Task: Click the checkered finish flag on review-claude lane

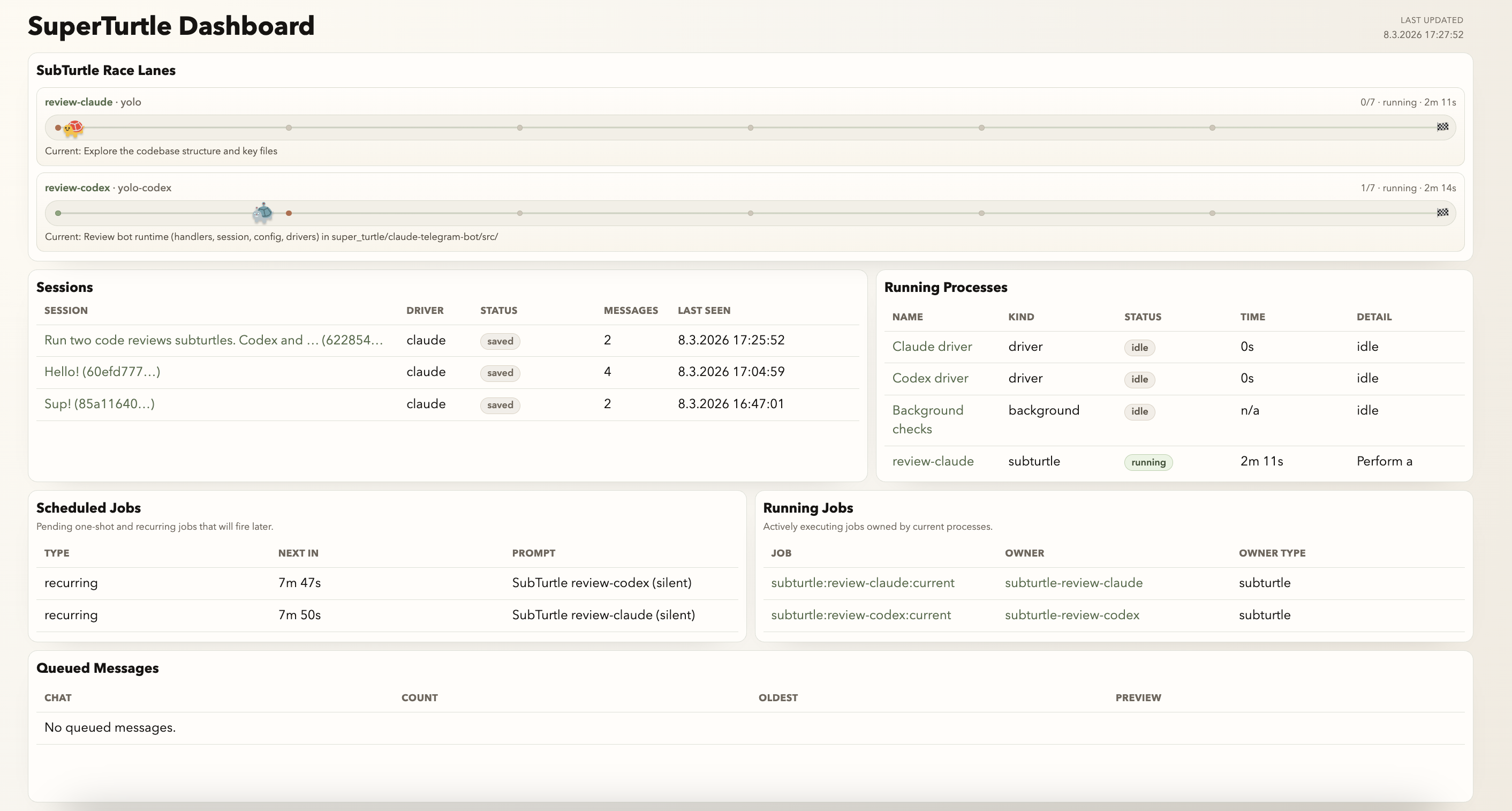Action: pos(1444,127)
